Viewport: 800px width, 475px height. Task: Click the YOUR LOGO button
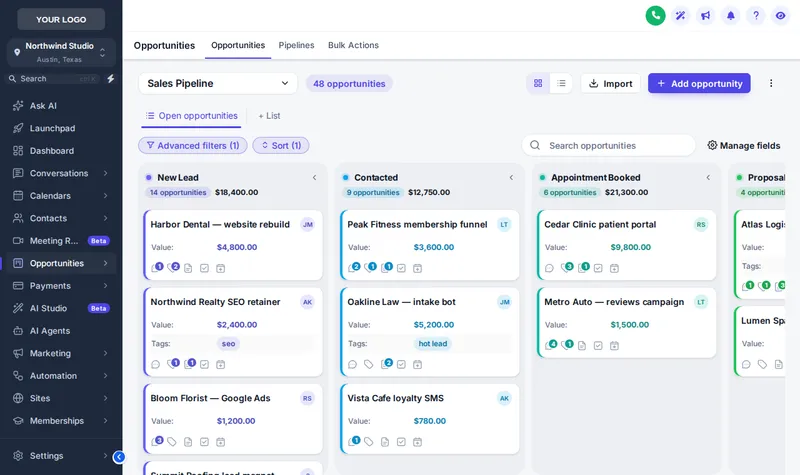(61, 19)
